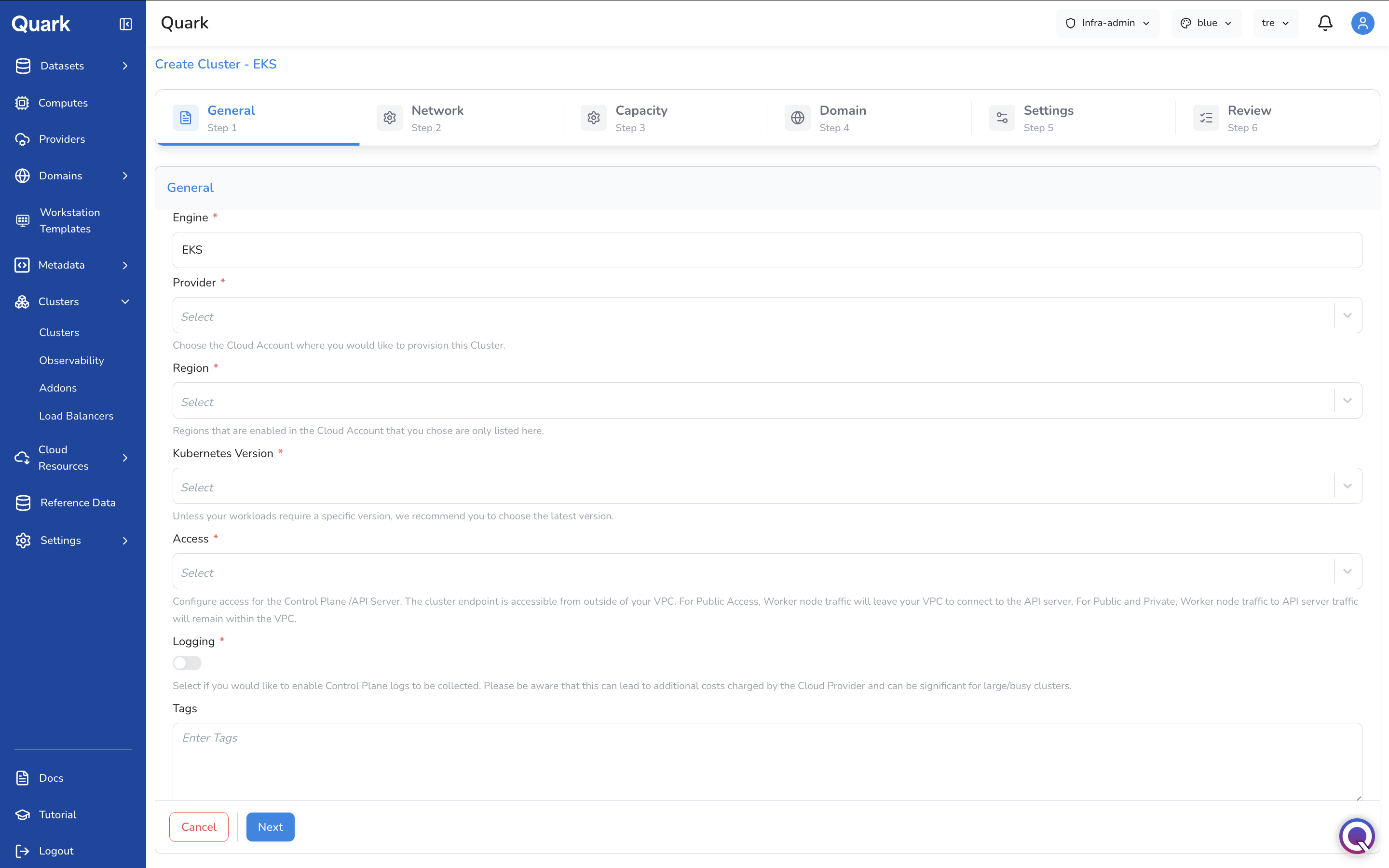Select the General Step 1 tab
This screenshot has height=868, width=1389.
258,118
